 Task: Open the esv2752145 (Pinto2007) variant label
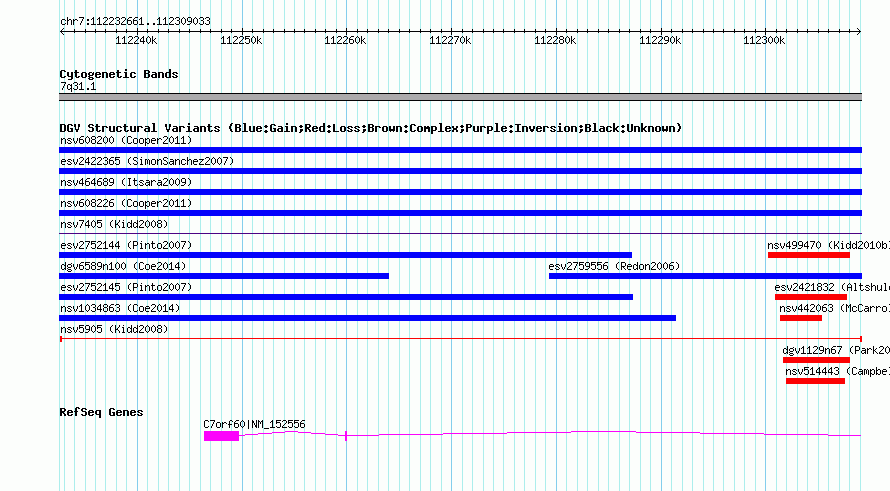pos(126,287)
